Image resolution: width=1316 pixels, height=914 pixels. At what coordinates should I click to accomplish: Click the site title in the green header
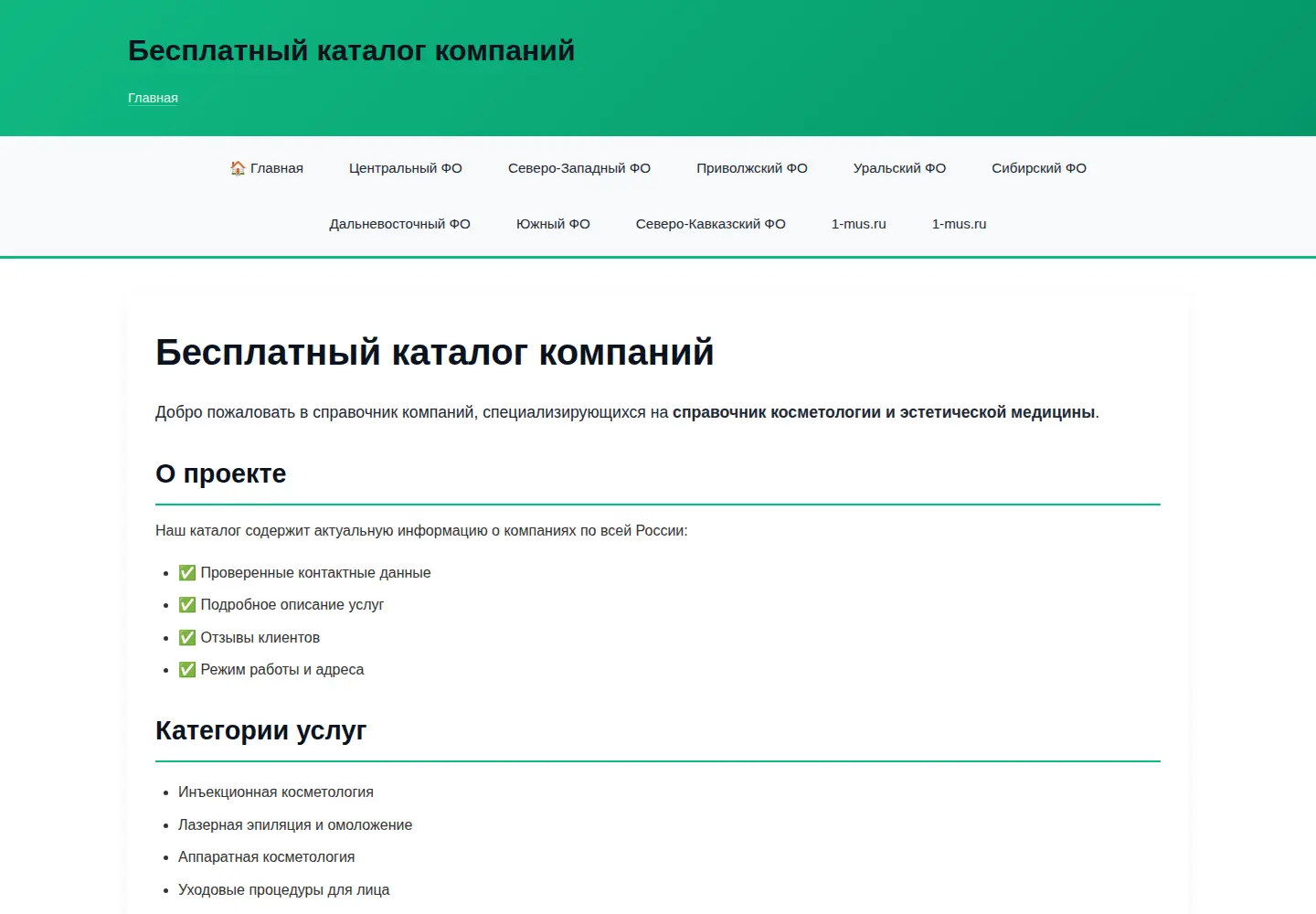point(351,50)
